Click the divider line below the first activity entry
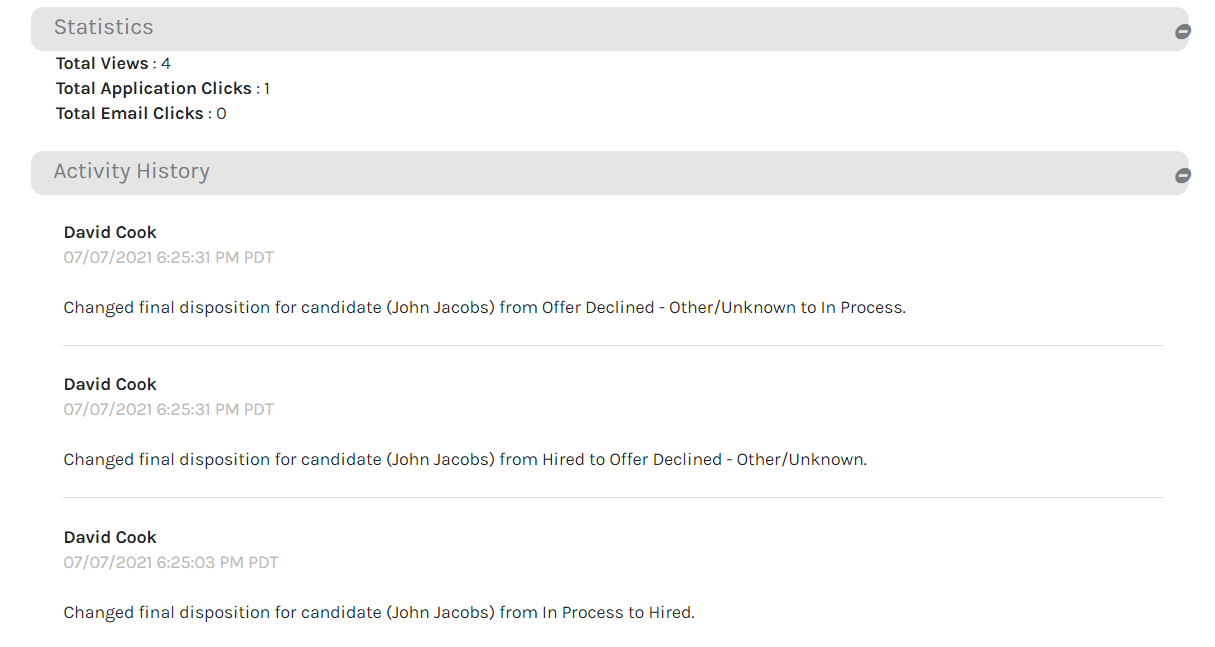 point(613,346)
